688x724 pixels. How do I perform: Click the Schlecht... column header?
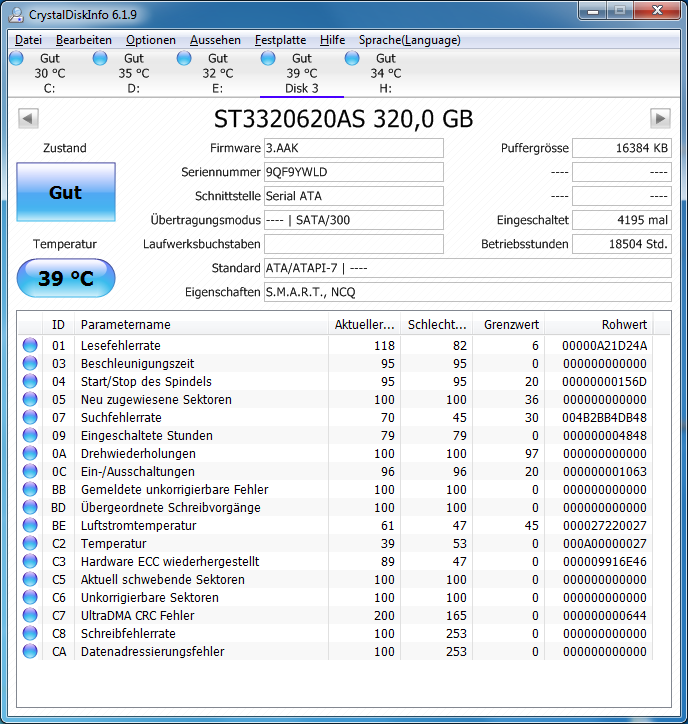(x=437, y=325)
